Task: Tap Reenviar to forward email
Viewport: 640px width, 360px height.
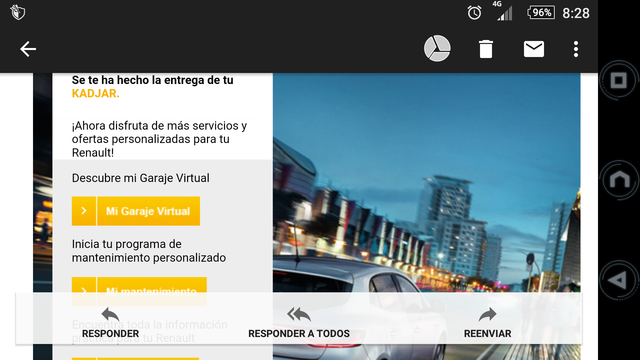Action: (x=487, y=324)
